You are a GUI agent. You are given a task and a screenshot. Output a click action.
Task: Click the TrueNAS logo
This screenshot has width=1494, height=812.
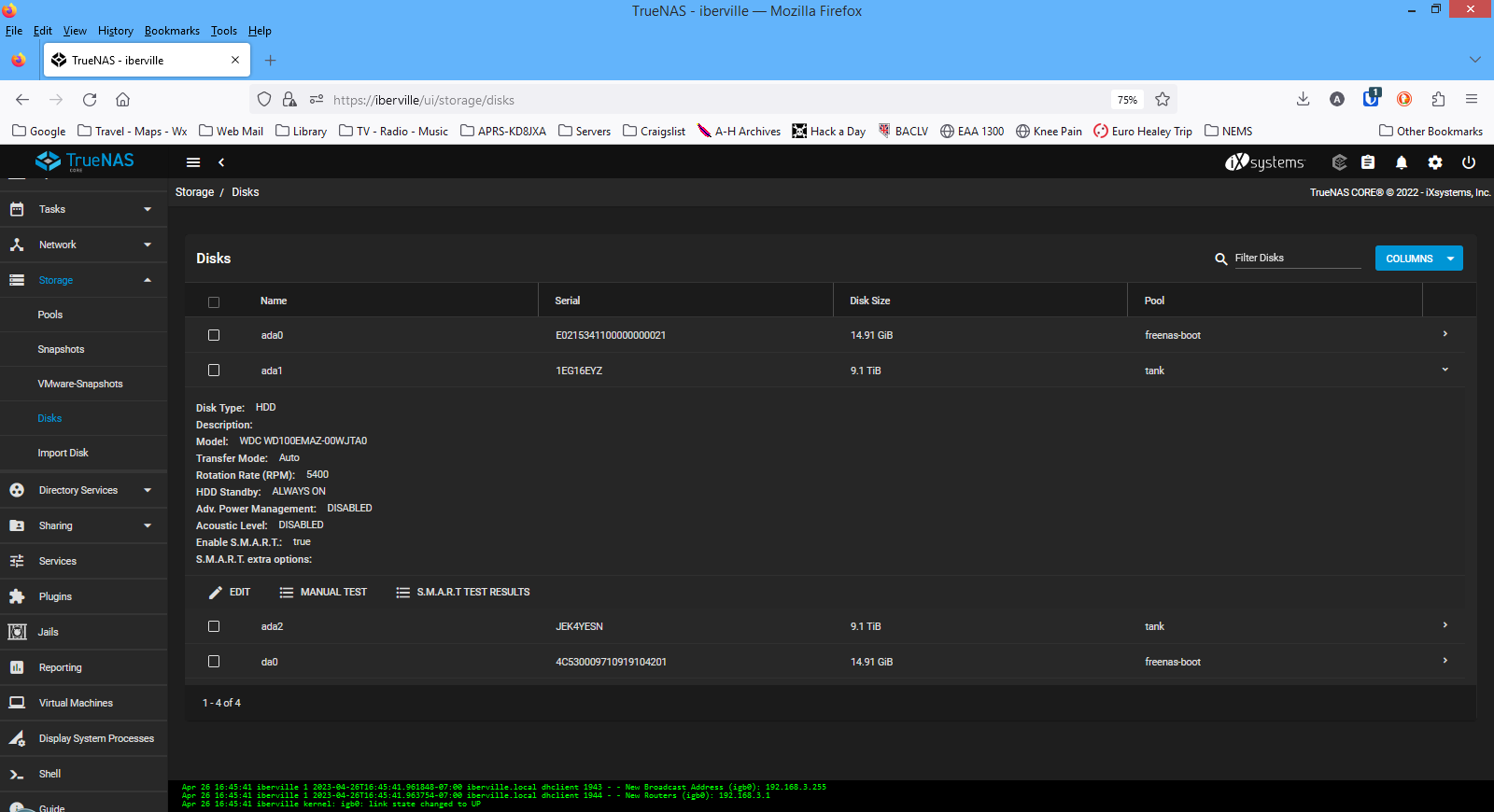click(84, 161)
